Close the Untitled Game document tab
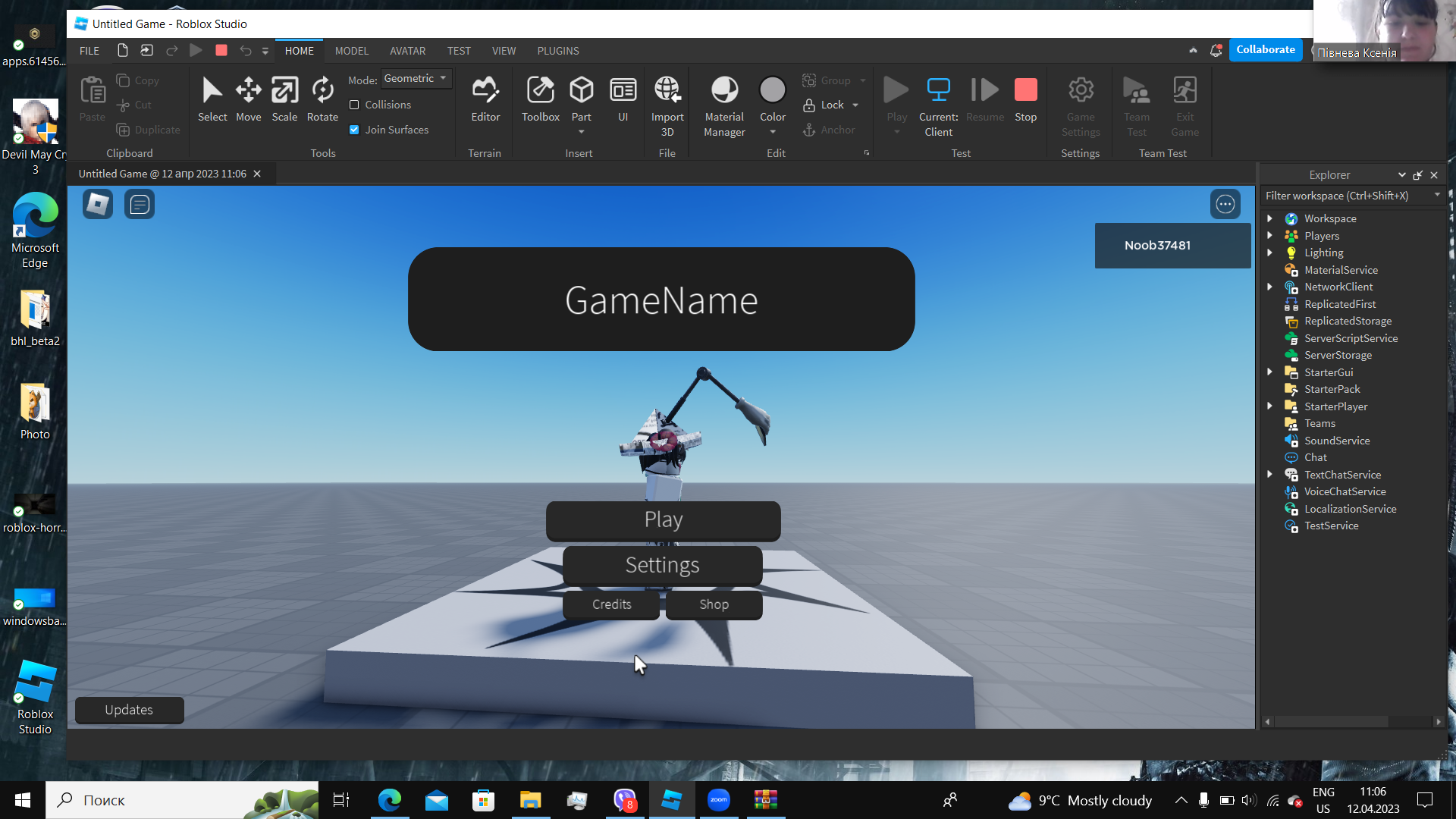 pos(257,174)
